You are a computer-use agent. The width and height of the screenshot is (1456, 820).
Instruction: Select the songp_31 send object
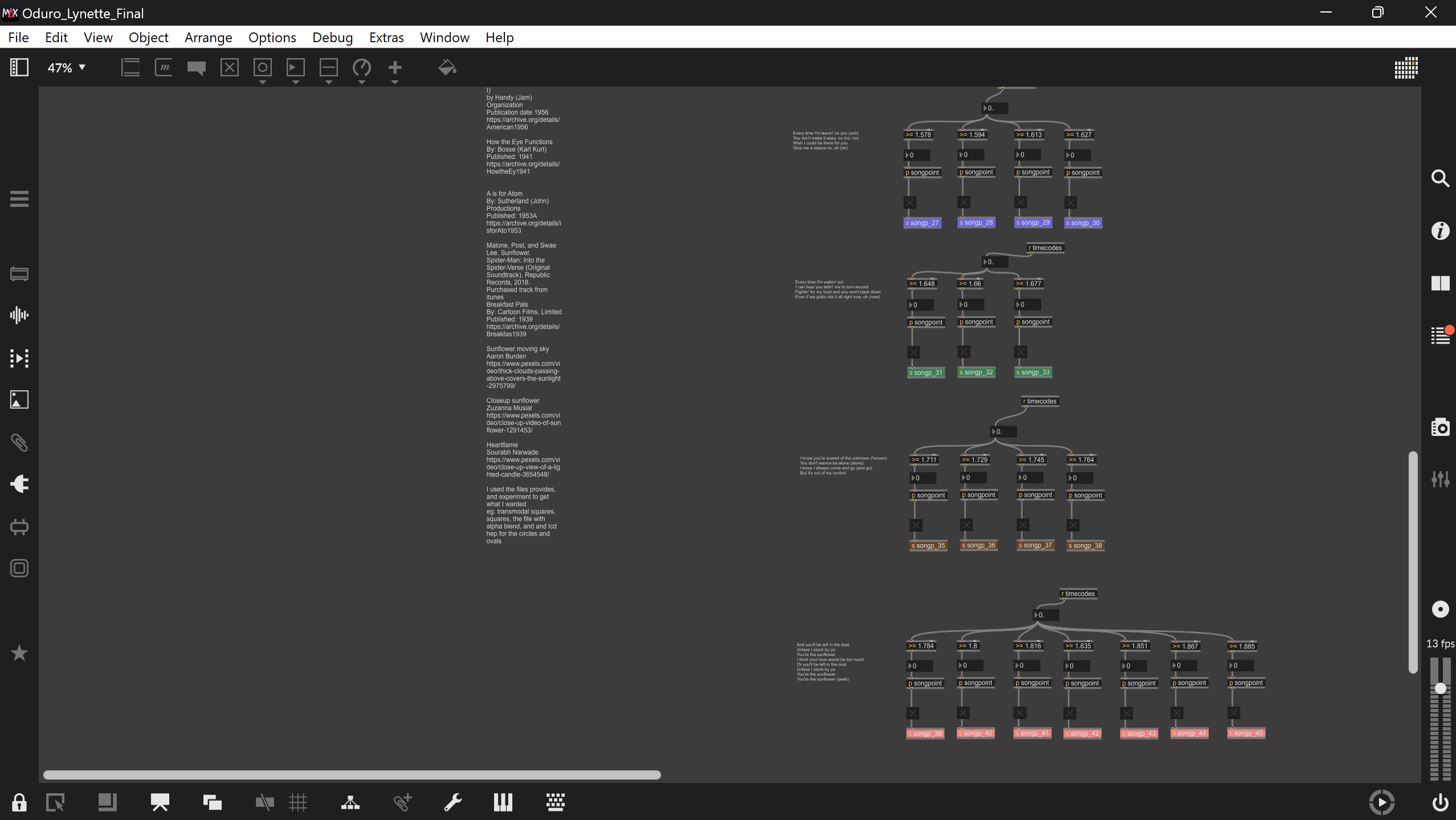pyautogui.click(x=926, y=373)
